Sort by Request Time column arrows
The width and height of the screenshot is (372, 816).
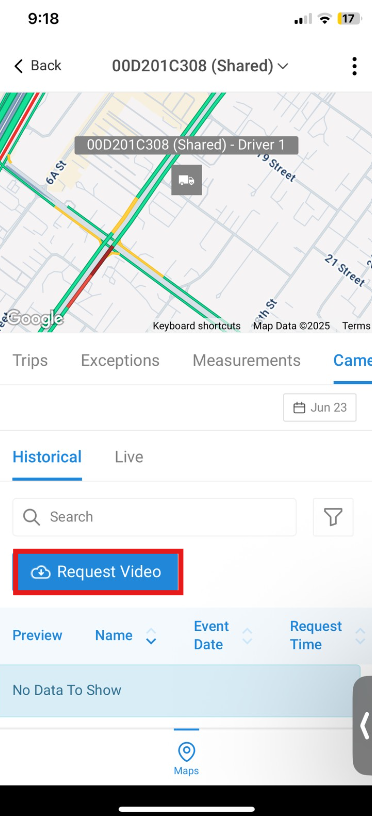[x=360, y=635]
